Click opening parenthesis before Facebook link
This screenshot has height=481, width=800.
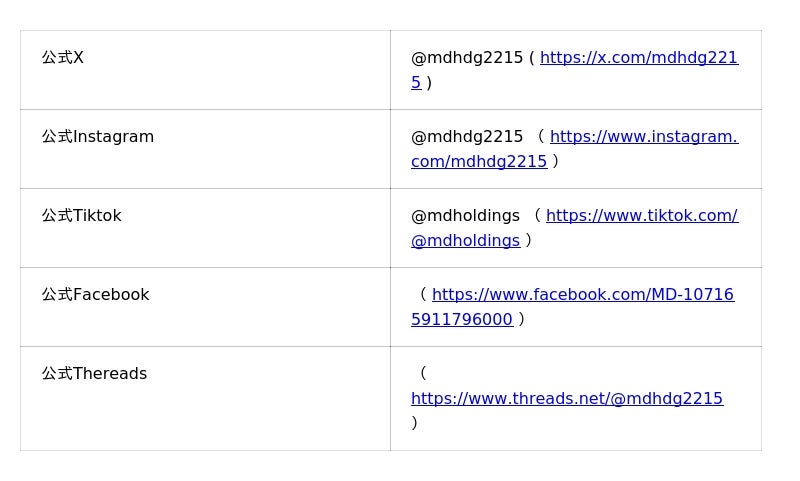[423, 295]
